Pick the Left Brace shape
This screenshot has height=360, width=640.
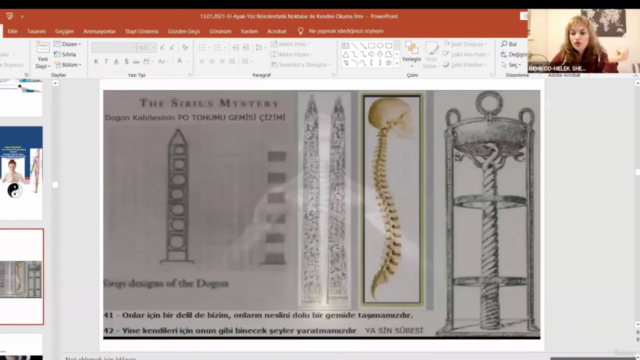click(371, 63)
